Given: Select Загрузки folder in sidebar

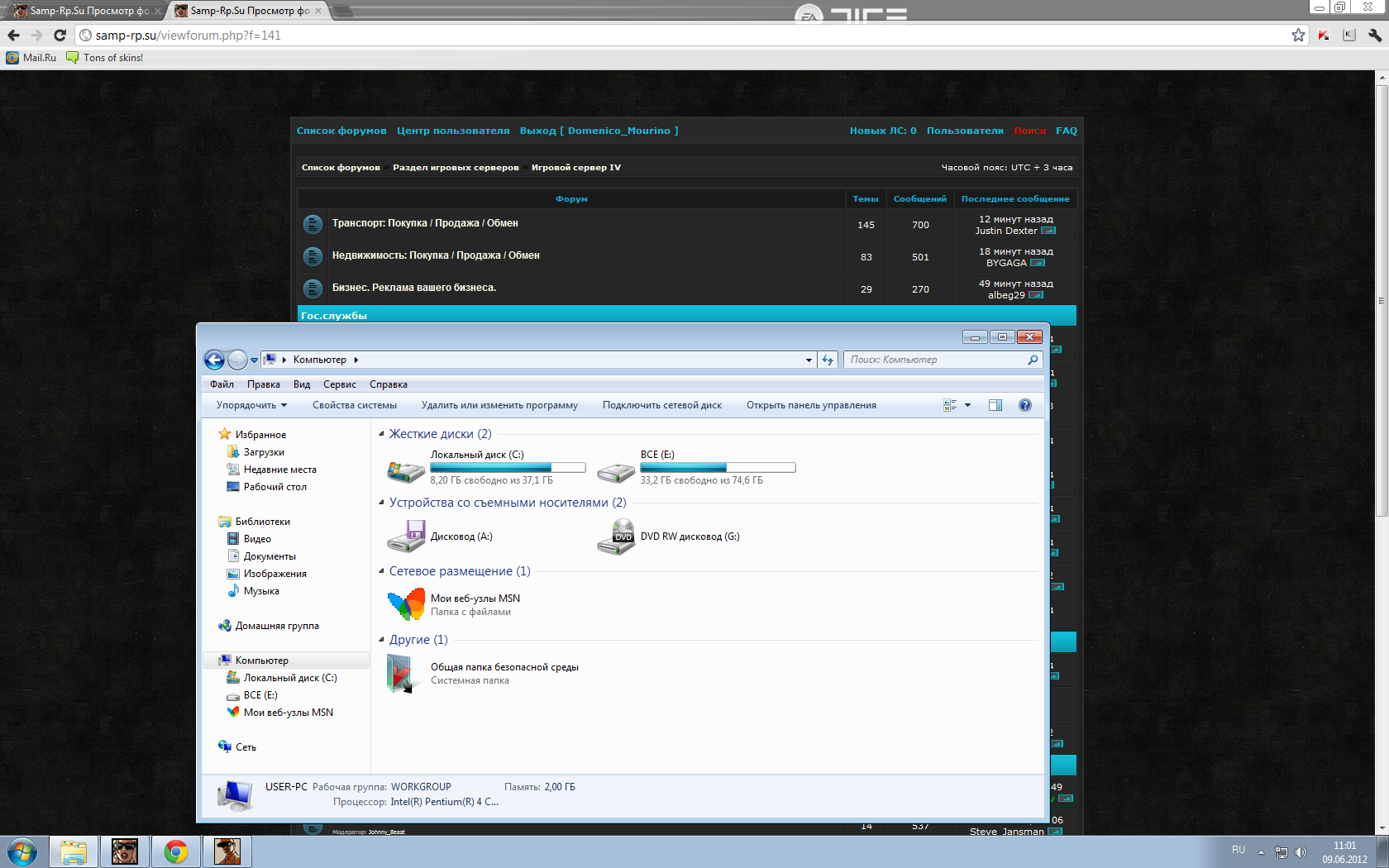Looking at the screenshot, I should coord(264,452).
